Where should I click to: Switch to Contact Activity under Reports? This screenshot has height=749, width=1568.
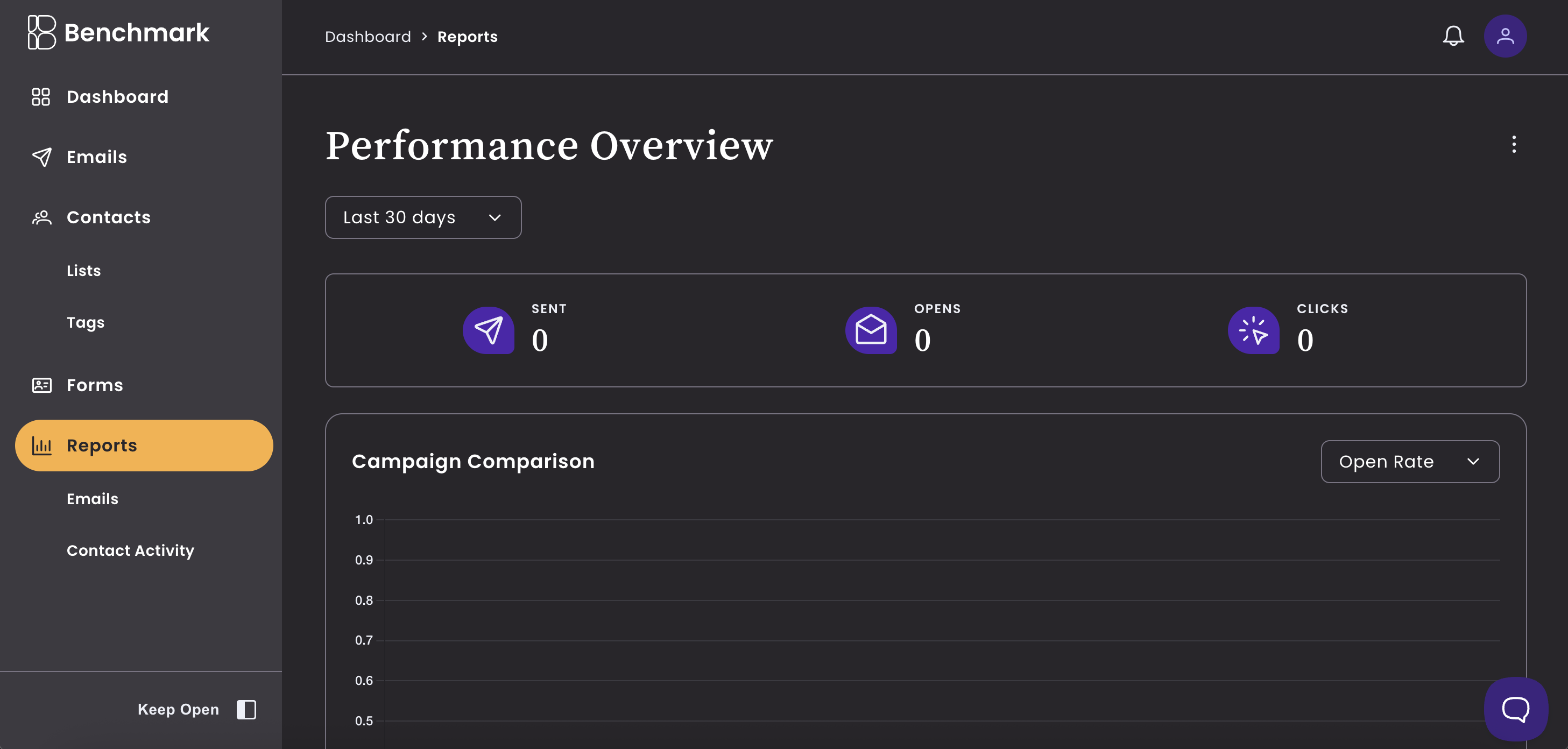pyautogui.click(x=130, y=550)
